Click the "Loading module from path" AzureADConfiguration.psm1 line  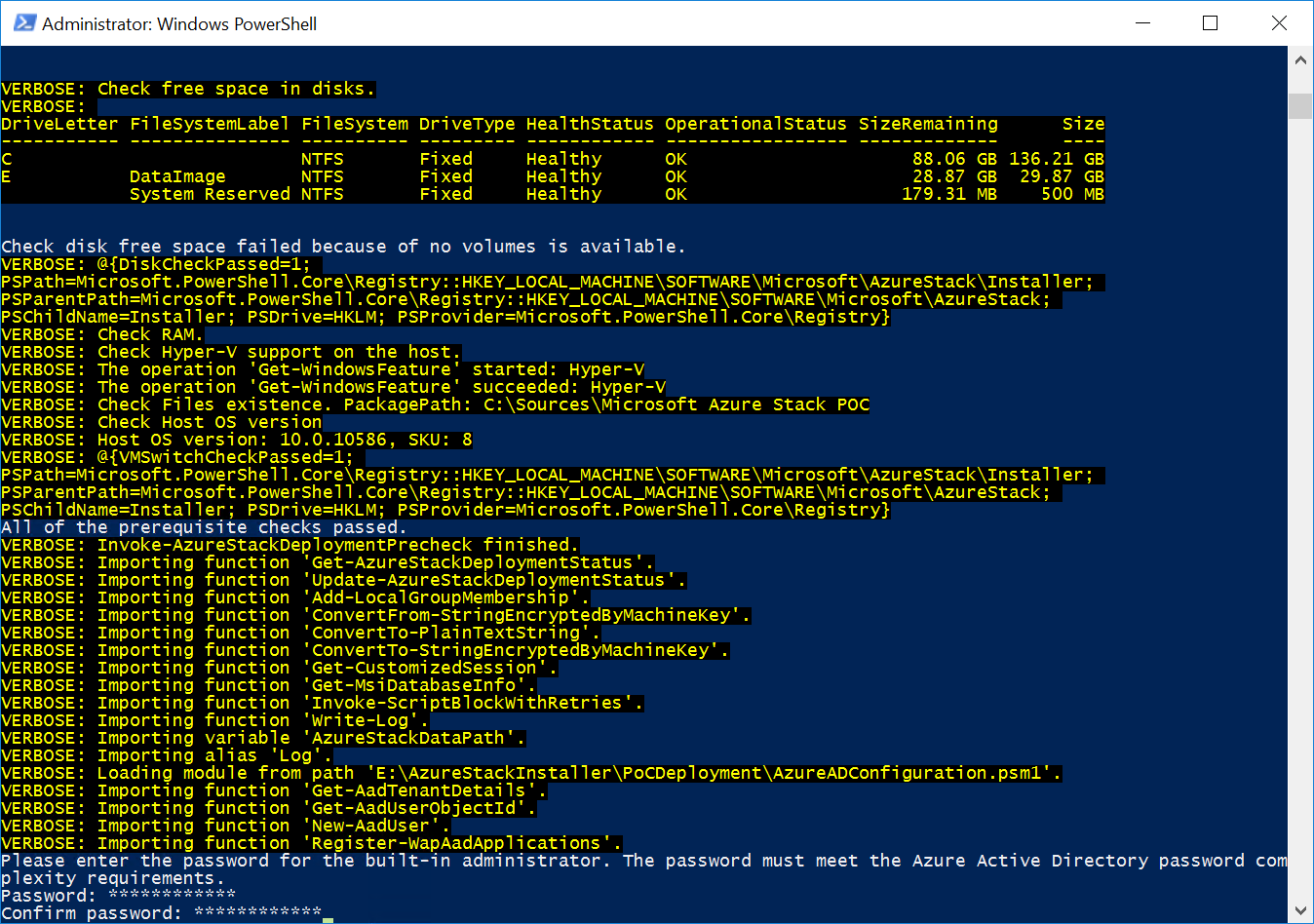coord(531,773)
